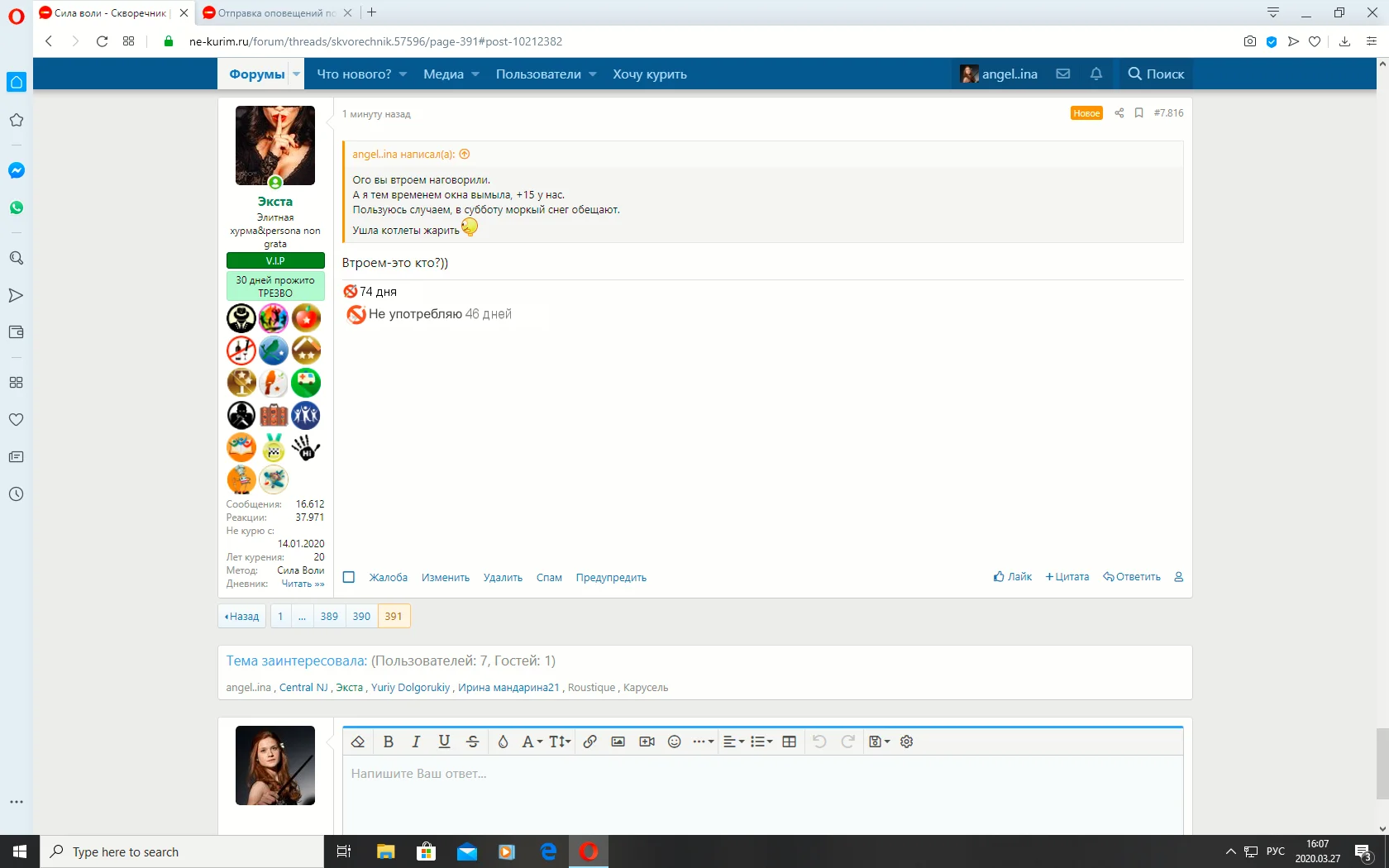Click the eraser remove-formatting icon in editor
Viewport: 1389px width, 868px height.
tap(358, 742)
